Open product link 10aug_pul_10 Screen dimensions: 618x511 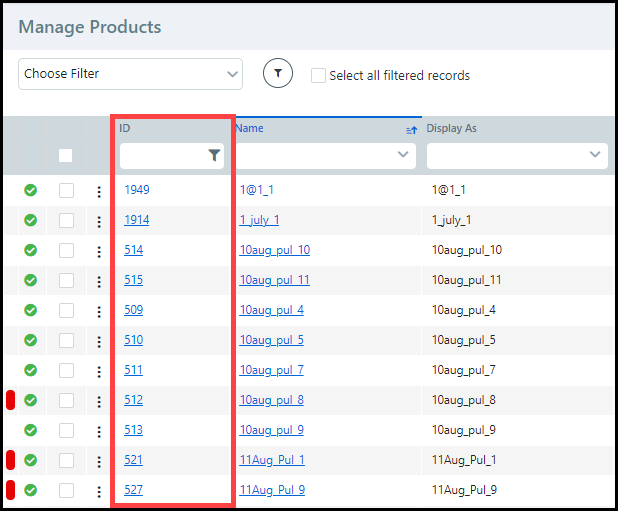tap(275, 250)
